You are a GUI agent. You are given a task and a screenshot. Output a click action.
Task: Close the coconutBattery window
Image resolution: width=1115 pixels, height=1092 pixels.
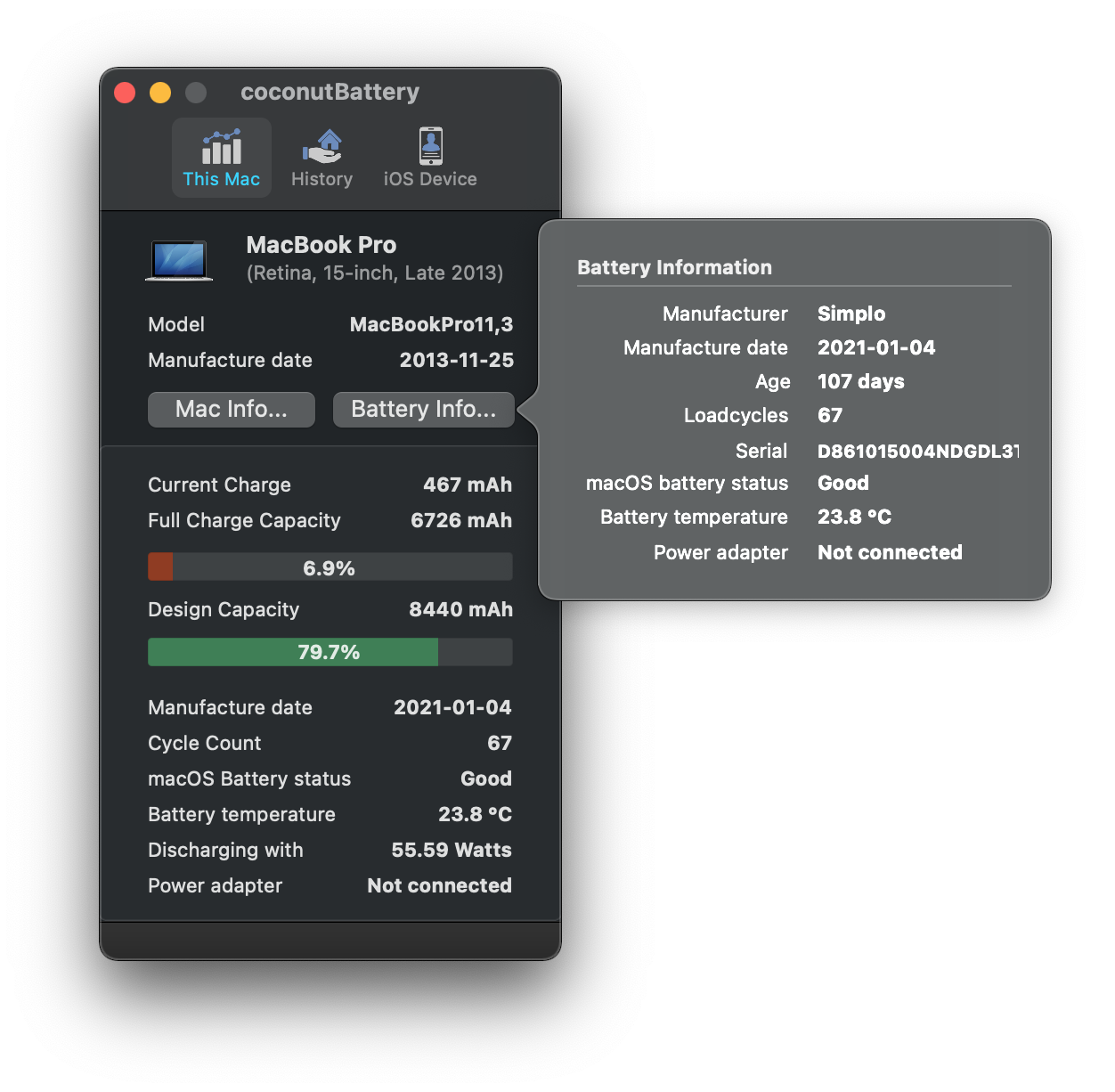125,93
